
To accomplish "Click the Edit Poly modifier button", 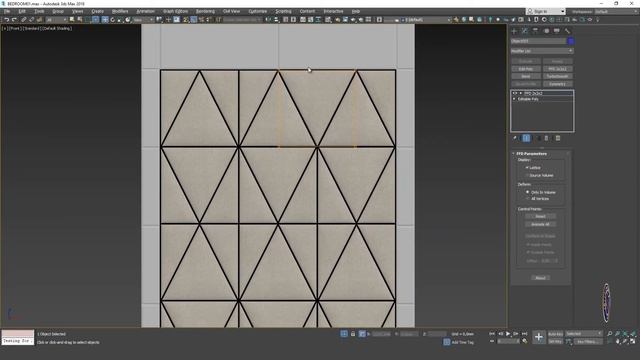I will tap(526, 69).
